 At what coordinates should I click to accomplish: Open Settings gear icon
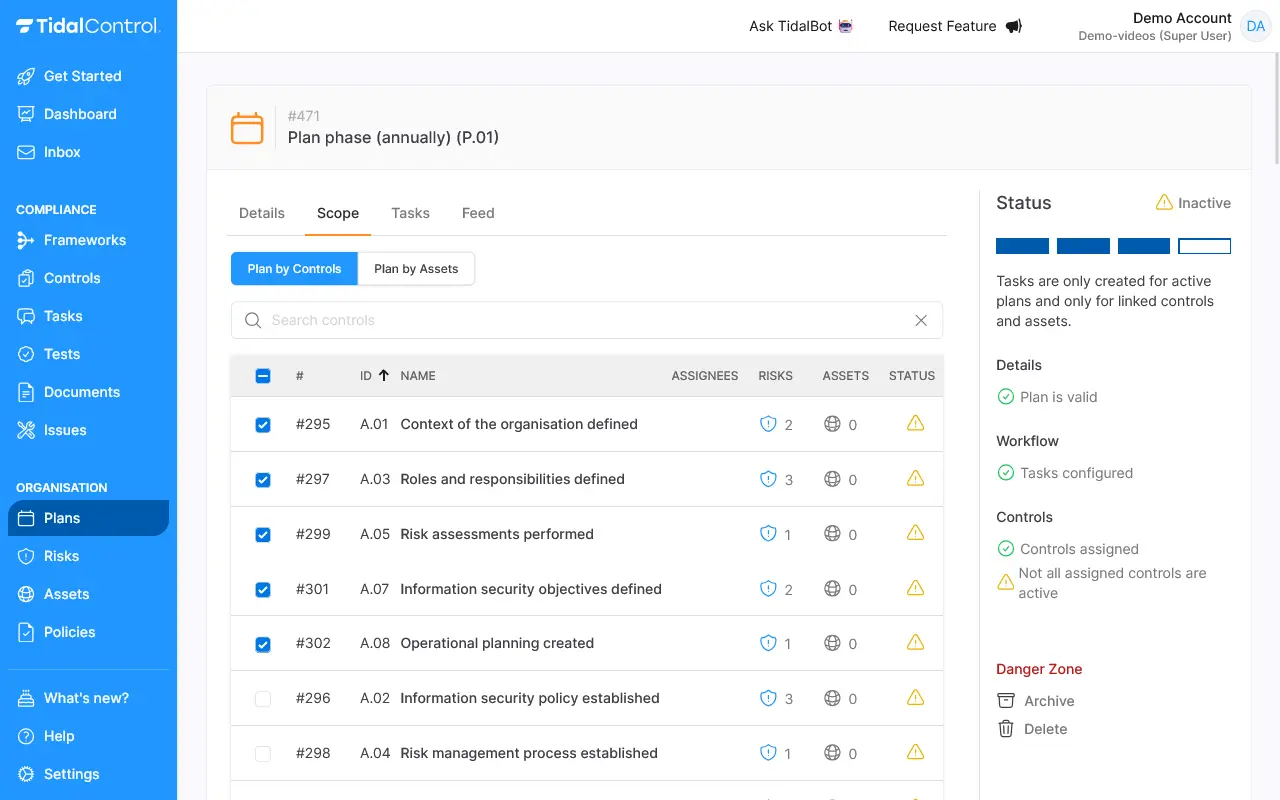tap(26, 774)
